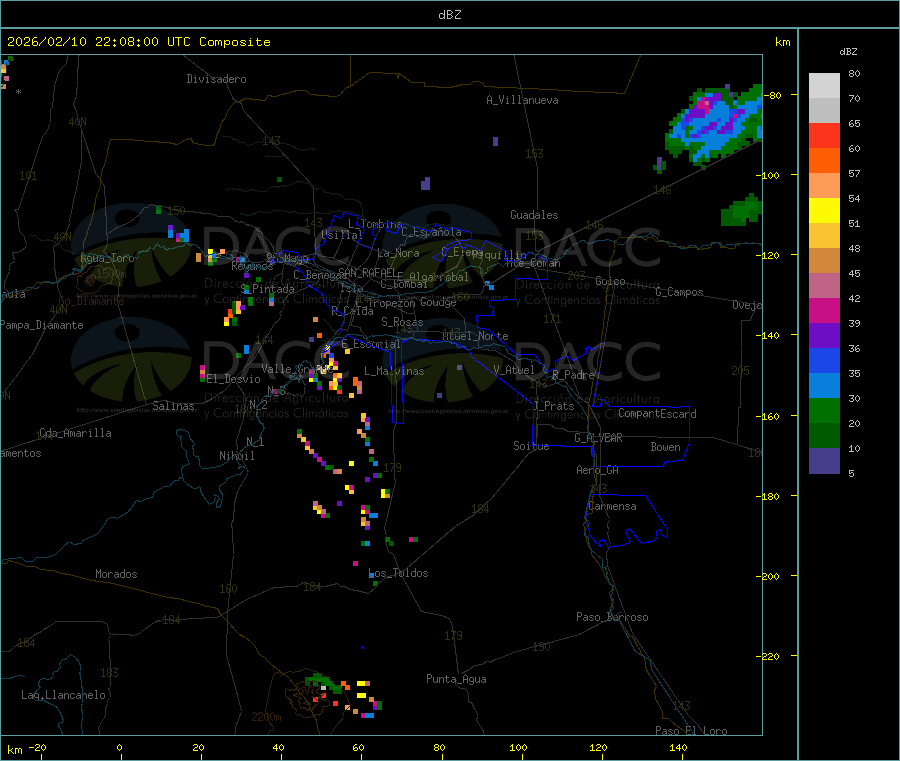Click the dBZ title at top
Viewport: 900px width, 761px height.
[449, 15]
